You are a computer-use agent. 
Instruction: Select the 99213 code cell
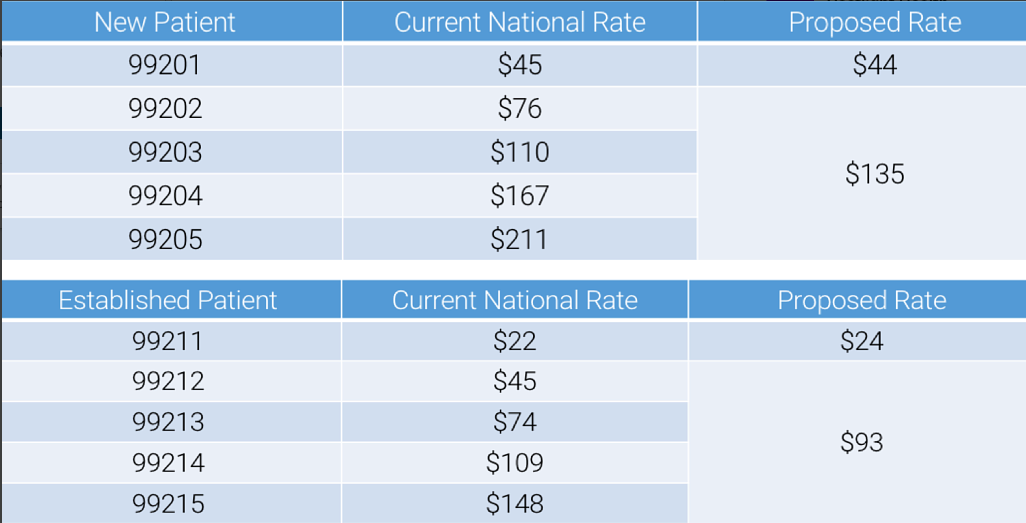point(167,422)
